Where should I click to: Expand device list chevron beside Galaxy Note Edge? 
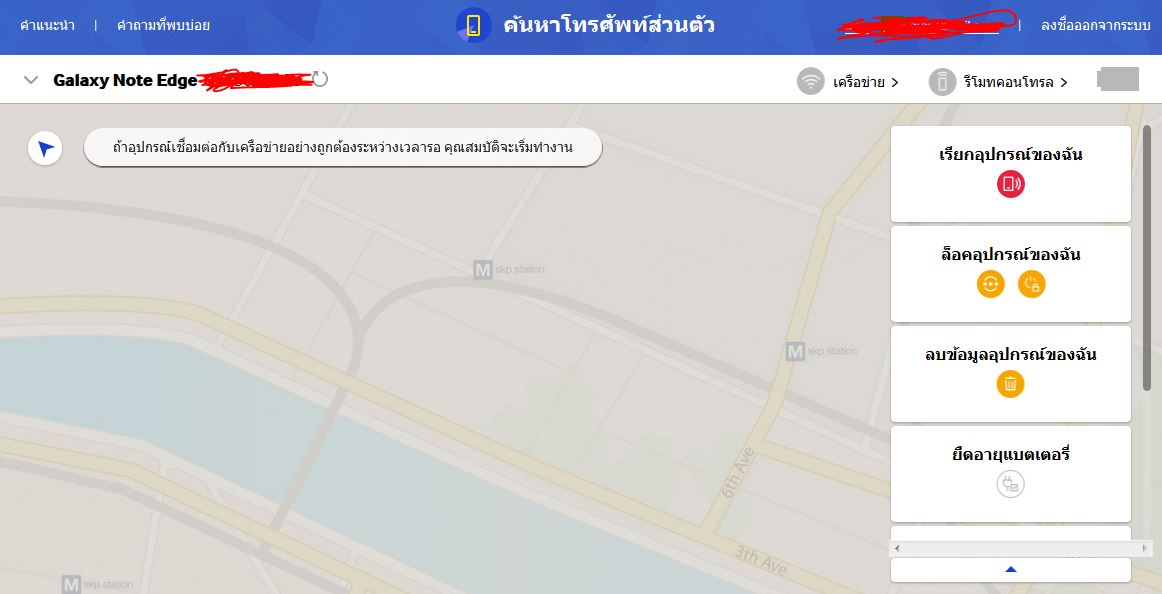[x=30, y=80]
